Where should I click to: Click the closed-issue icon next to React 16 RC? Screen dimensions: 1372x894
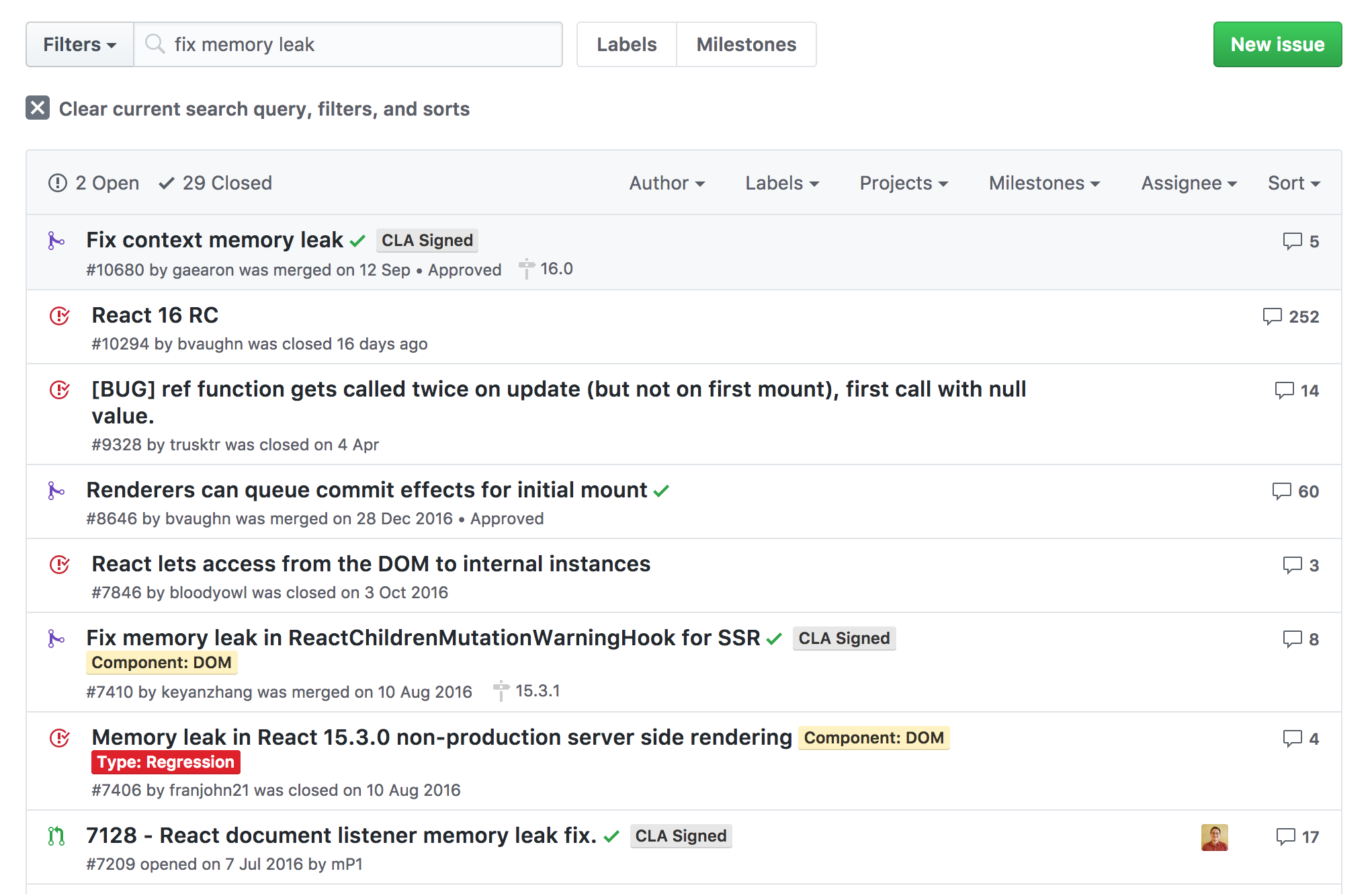pyautogui.click(x=60, y=315)
